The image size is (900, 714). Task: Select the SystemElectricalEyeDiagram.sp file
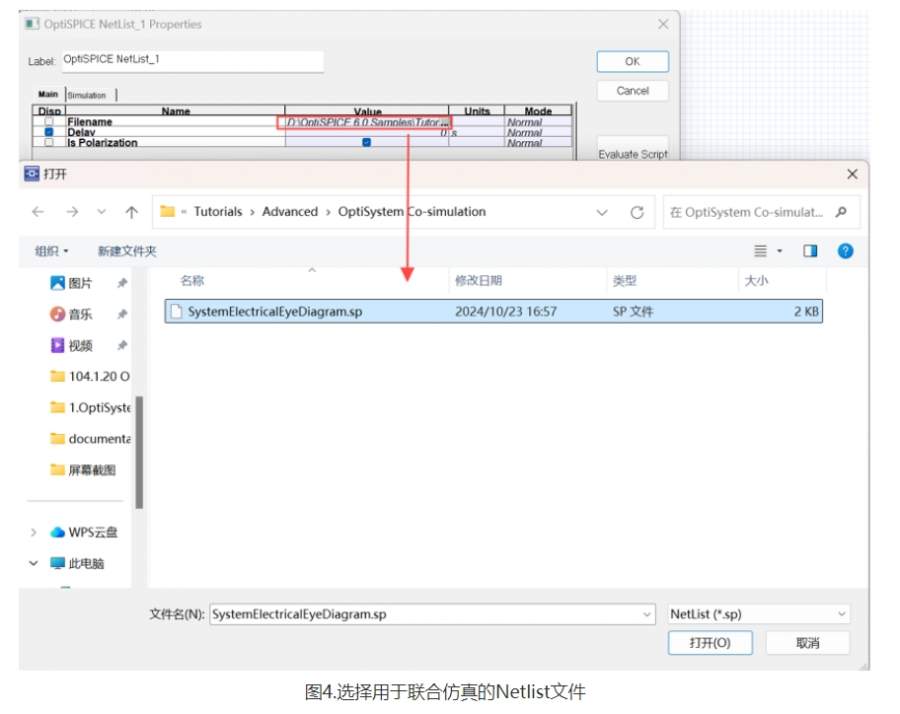[x=494, y=311]
